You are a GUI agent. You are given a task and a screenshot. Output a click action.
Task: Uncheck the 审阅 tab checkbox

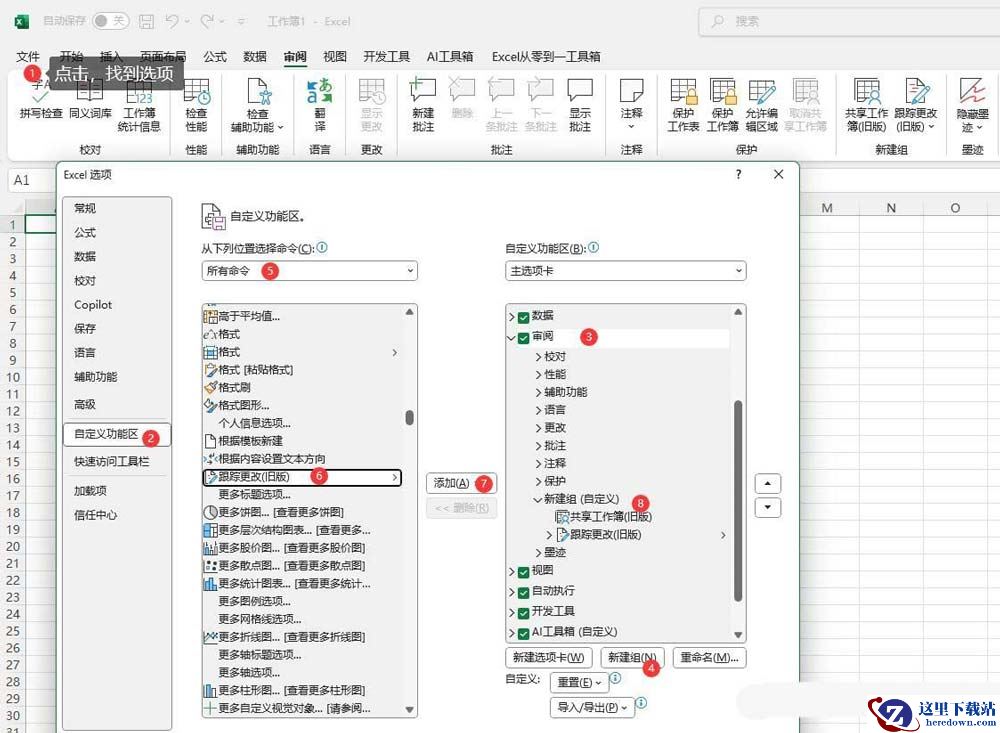click(524, 337)
